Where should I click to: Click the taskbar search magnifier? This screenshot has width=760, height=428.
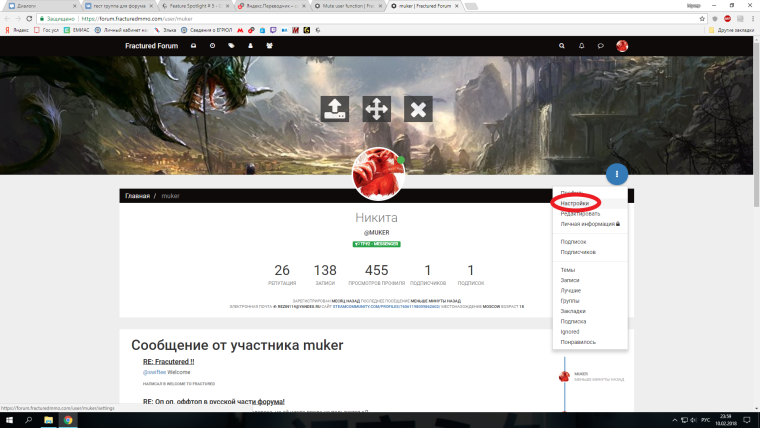point(29,420)
